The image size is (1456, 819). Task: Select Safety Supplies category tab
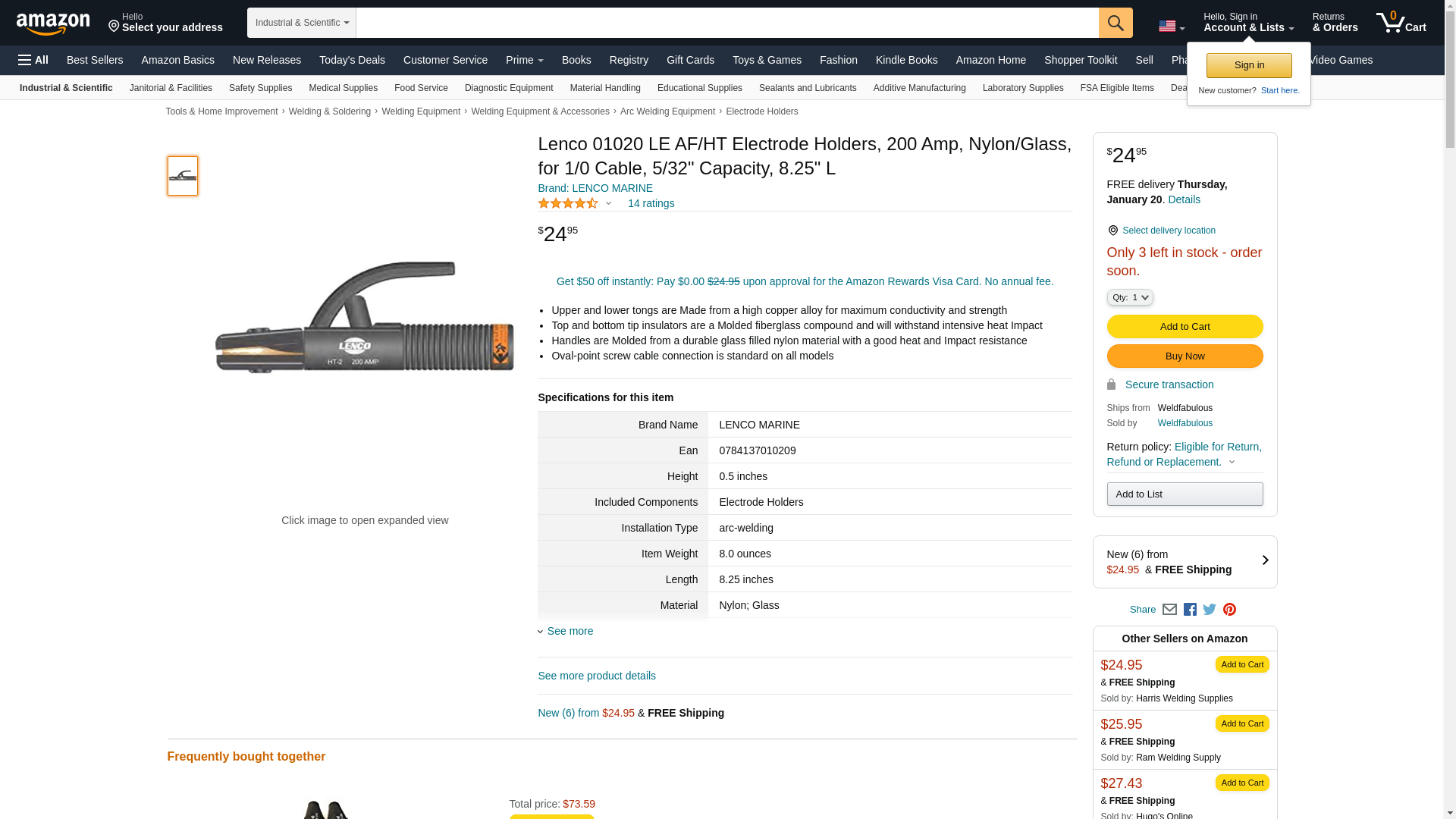(x=260, y=88)
